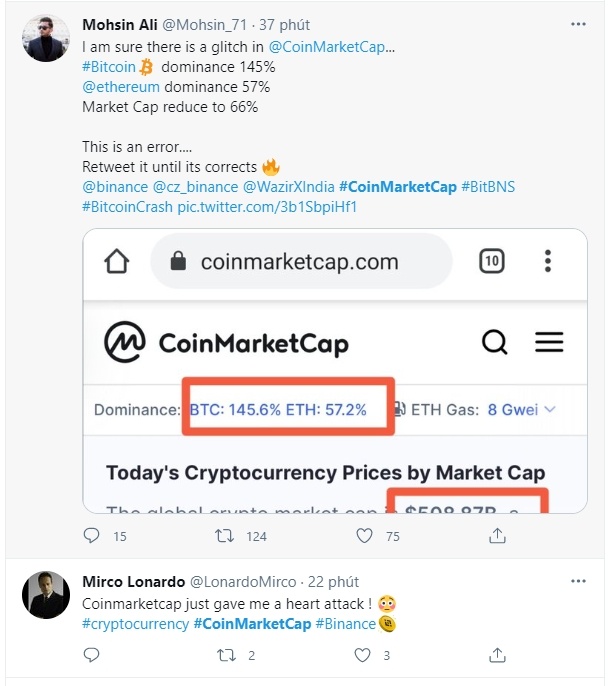Click the coinmarketcap.com address bar
The width and height of the screenshot is (616, 686).
tap(300, 262)
